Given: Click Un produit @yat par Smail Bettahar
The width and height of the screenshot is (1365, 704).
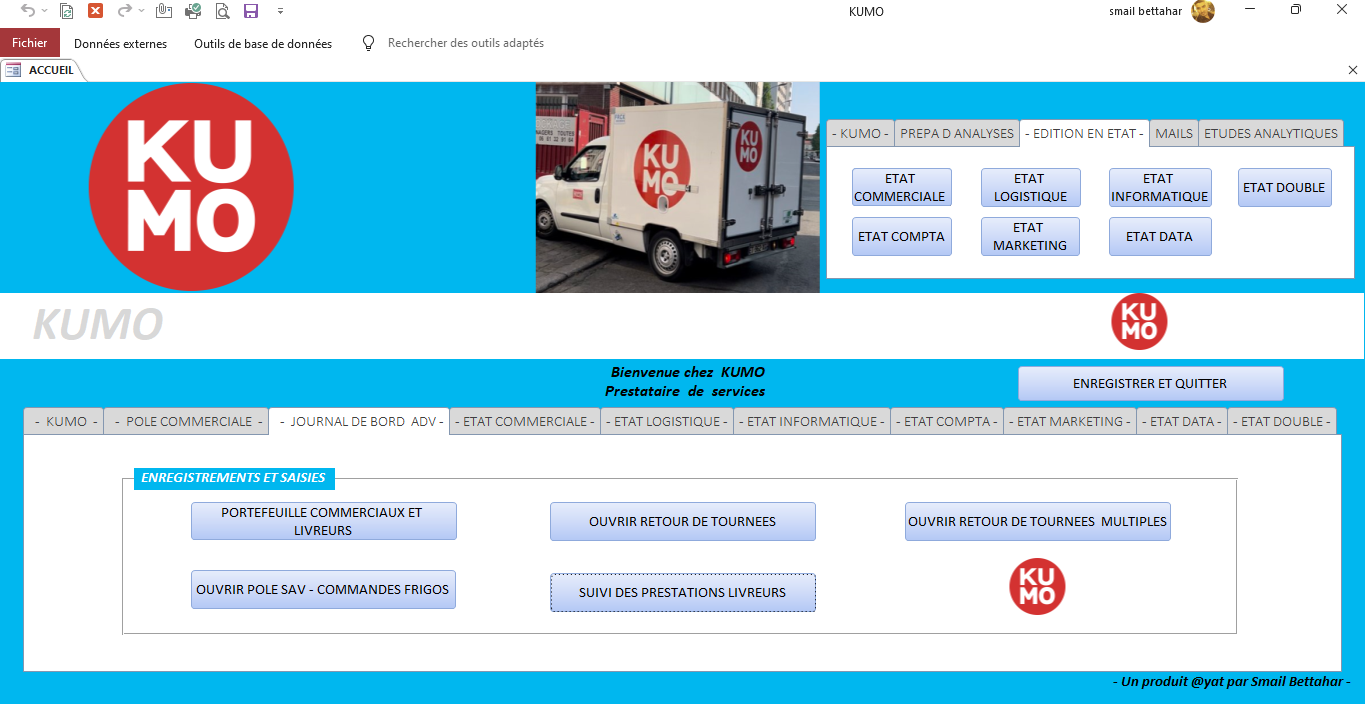Looking at the screenshot, I should [1231, 681].
